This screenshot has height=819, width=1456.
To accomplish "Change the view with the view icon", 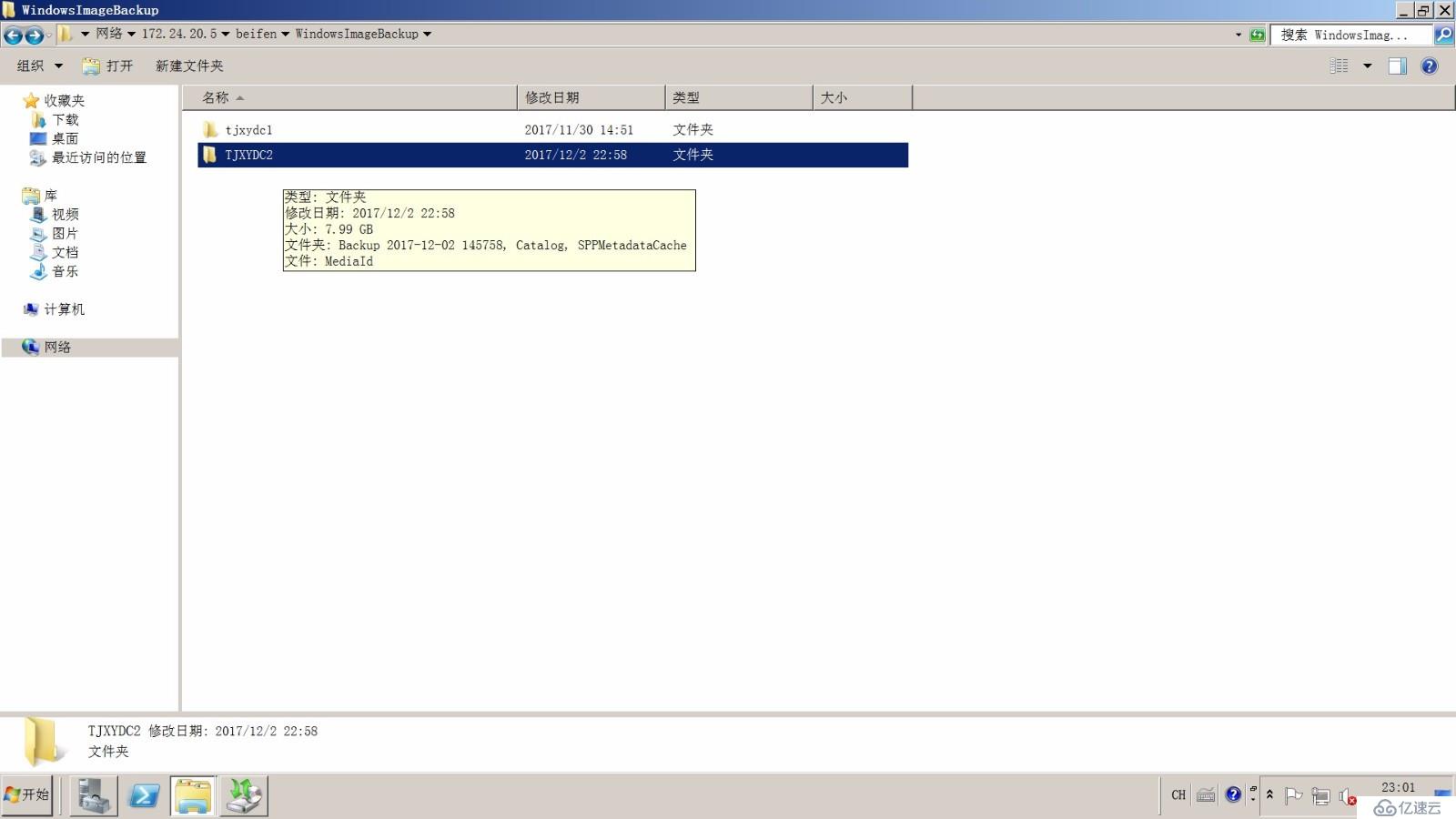I will pyautogui.click(x=1339, y=66).
